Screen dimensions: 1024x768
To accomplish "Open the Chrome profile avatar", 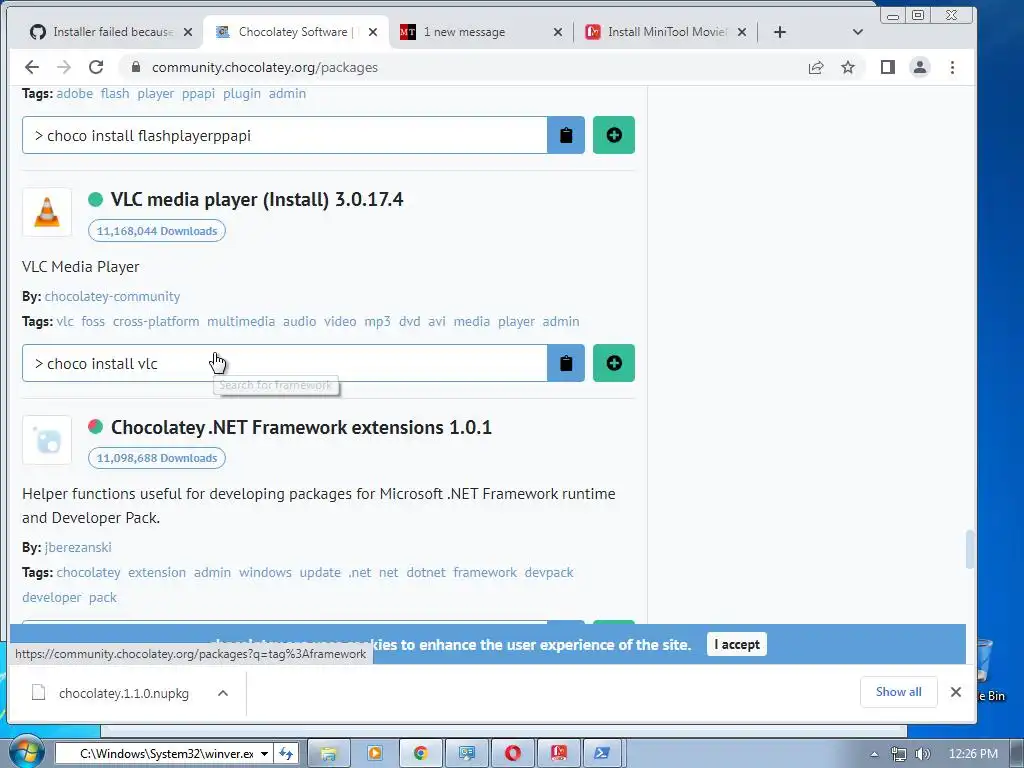I will [x=920, y=67].
